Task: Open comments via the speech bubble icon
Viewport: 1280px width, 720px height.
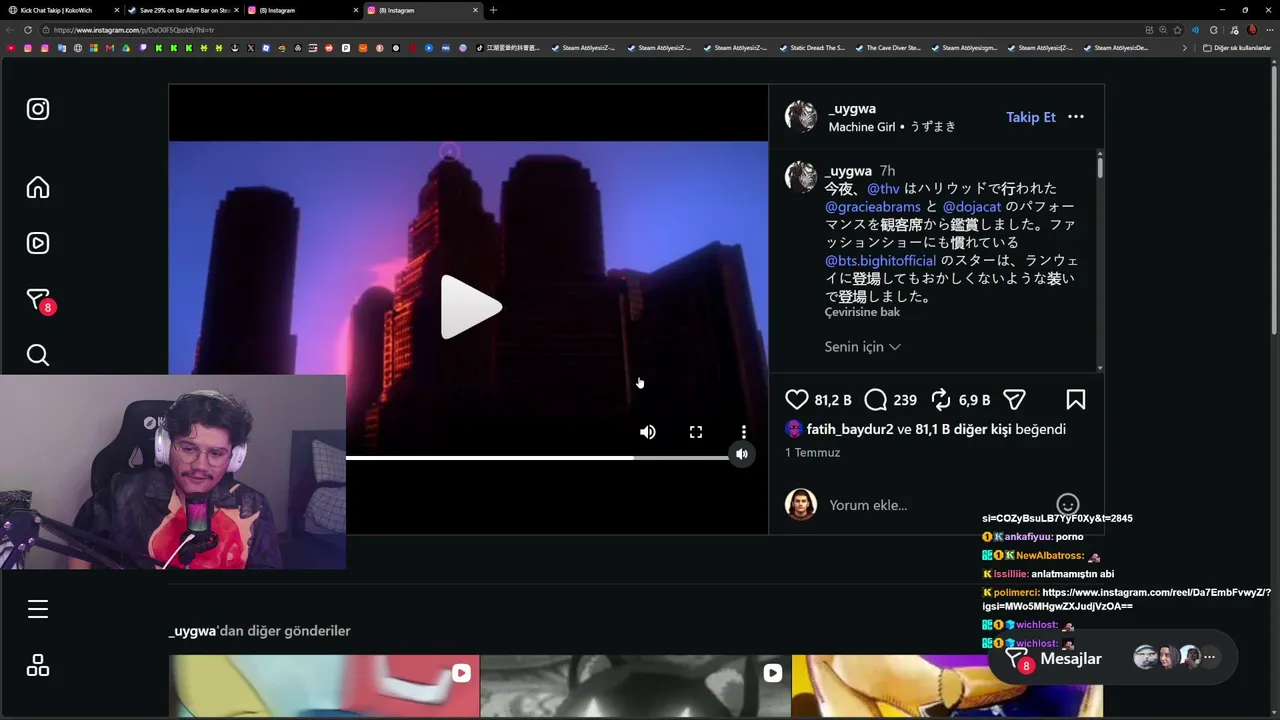Action: 876,400
